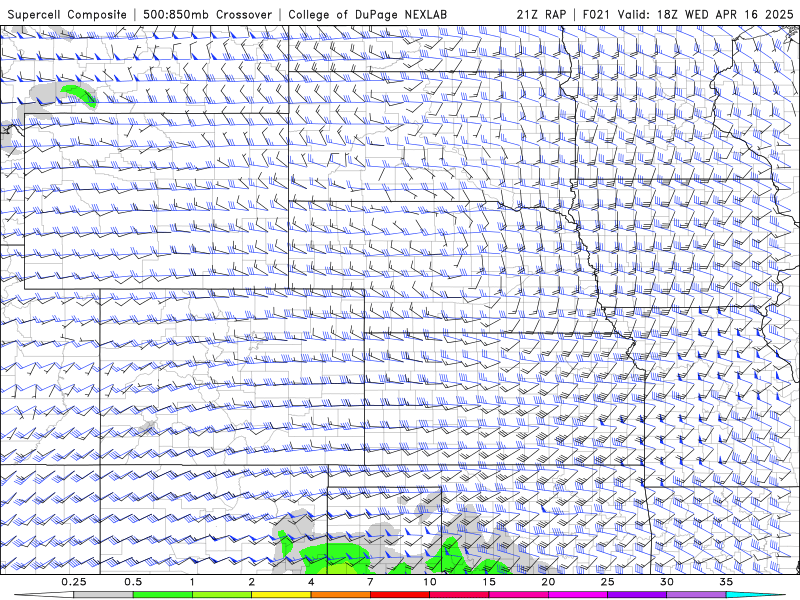Click the 0.5 legend value
Image resolution: width=800 pixels, height=600 pixels.
coord(133,582)
